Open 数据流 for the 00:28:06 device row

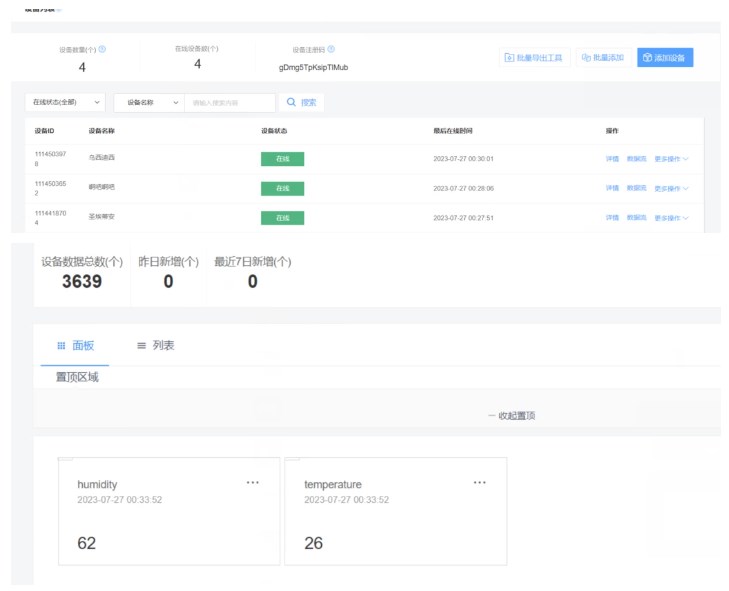636,188
